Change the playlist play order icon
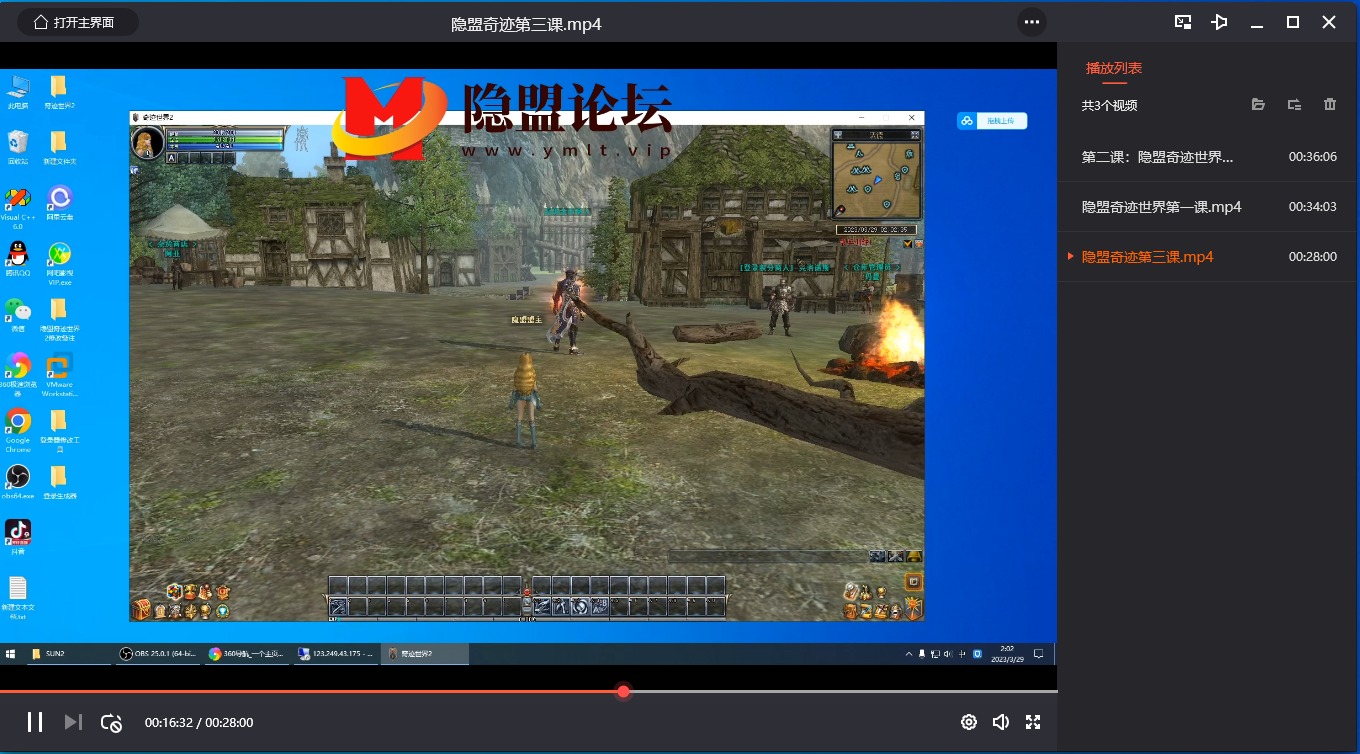 coord(1294,105)
